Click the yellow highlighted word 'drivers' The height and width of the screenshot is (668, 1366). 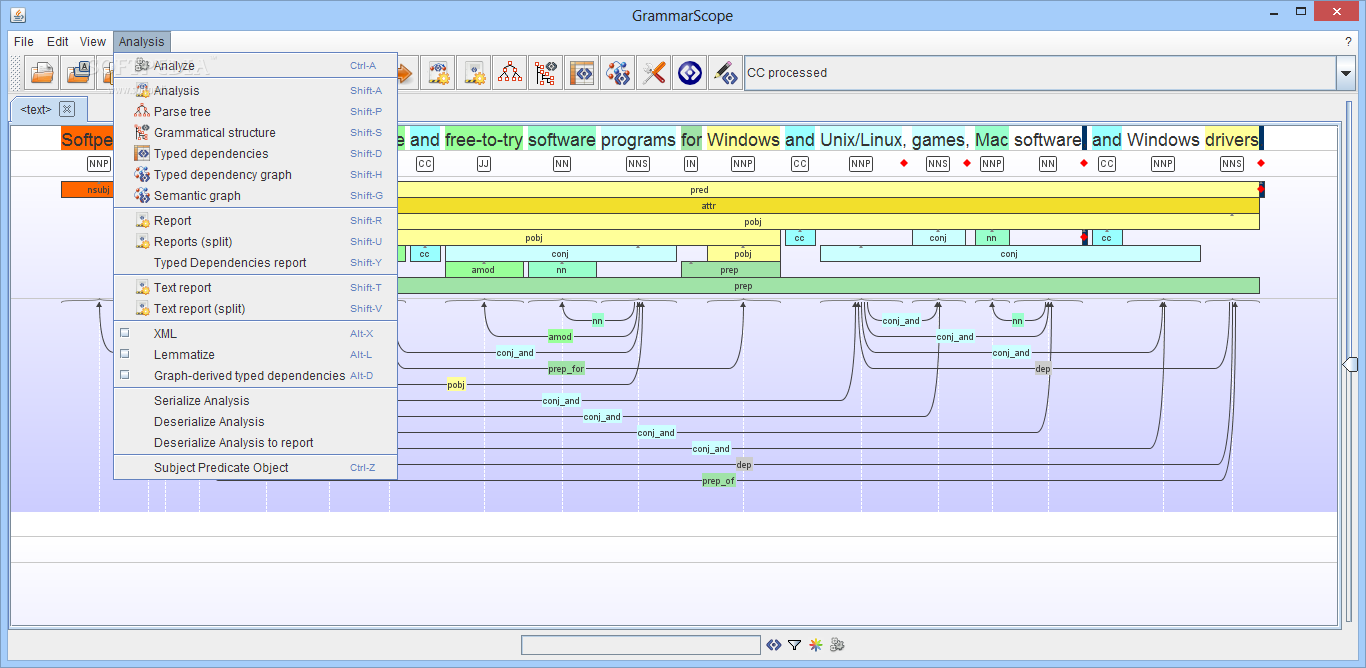point(1232,140)
